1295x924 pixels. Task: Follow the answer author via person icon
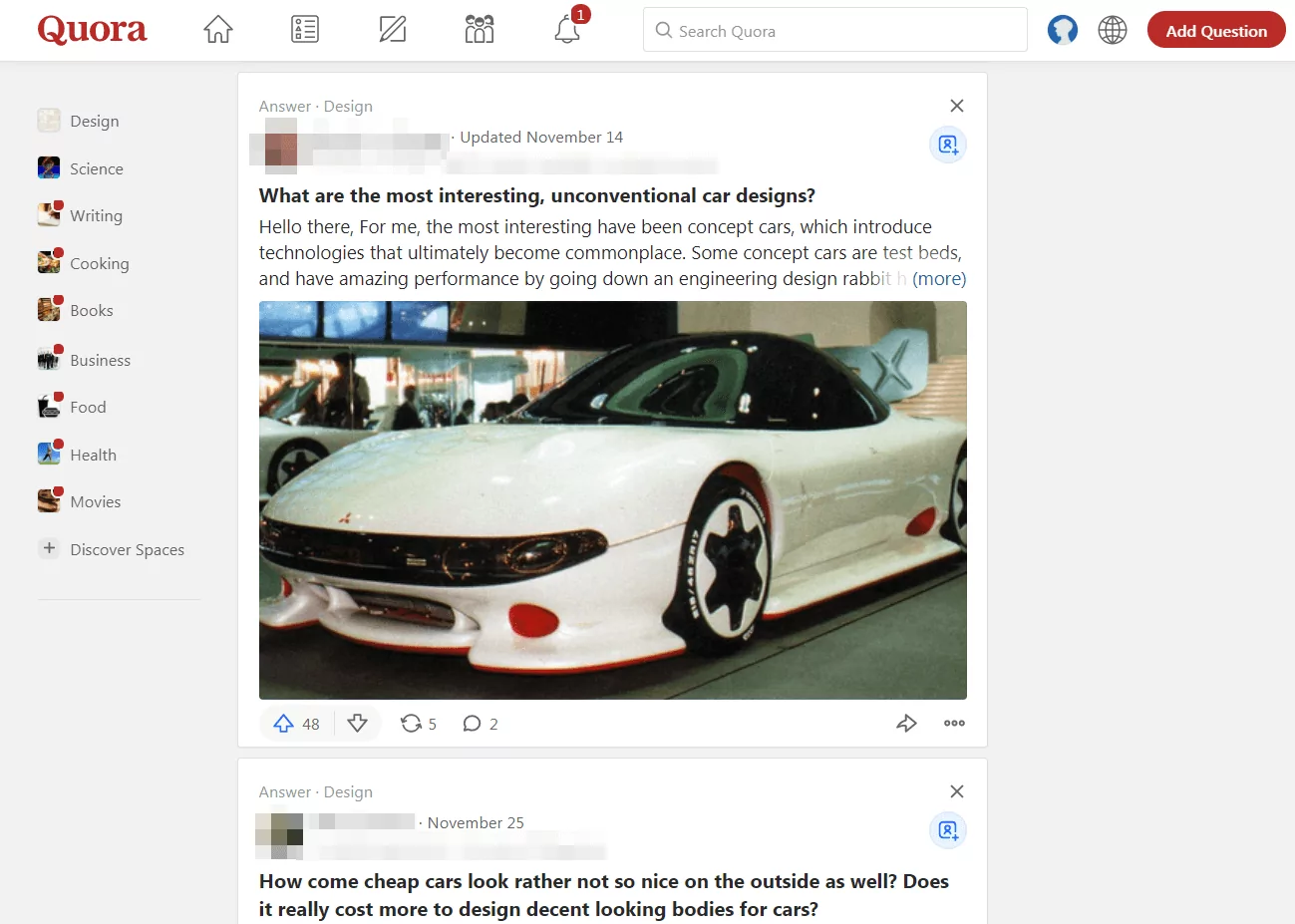tap(947, 145)
